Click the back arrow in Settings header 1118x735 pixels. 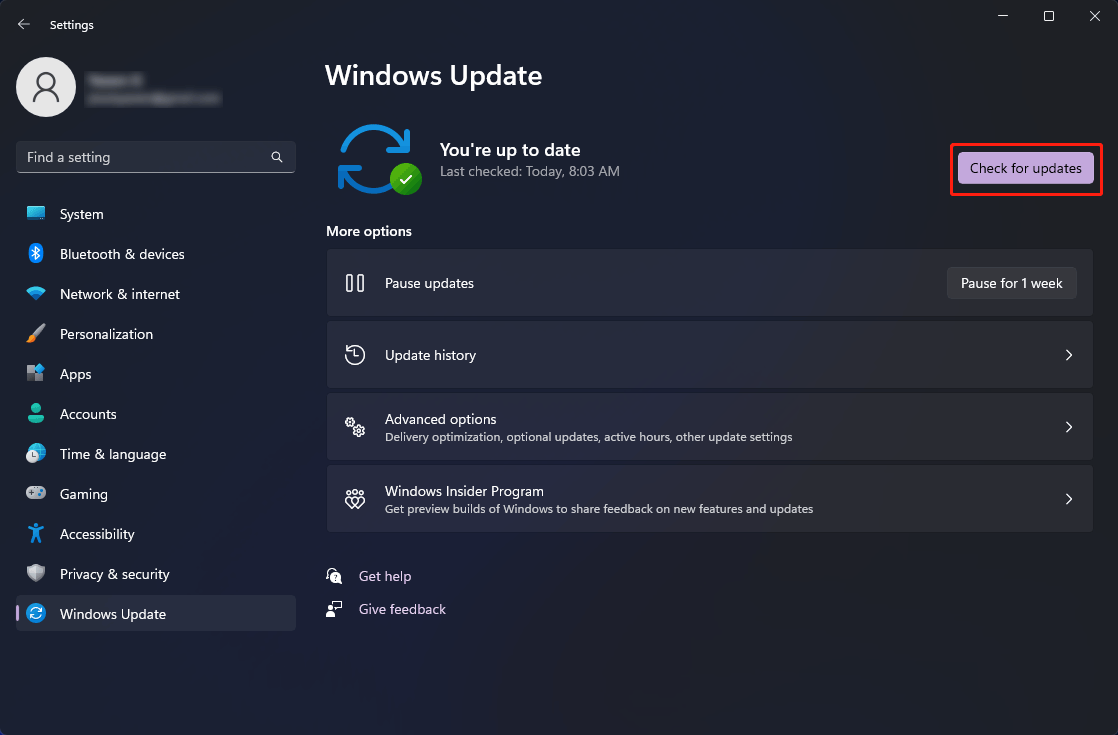coord(24,24)
